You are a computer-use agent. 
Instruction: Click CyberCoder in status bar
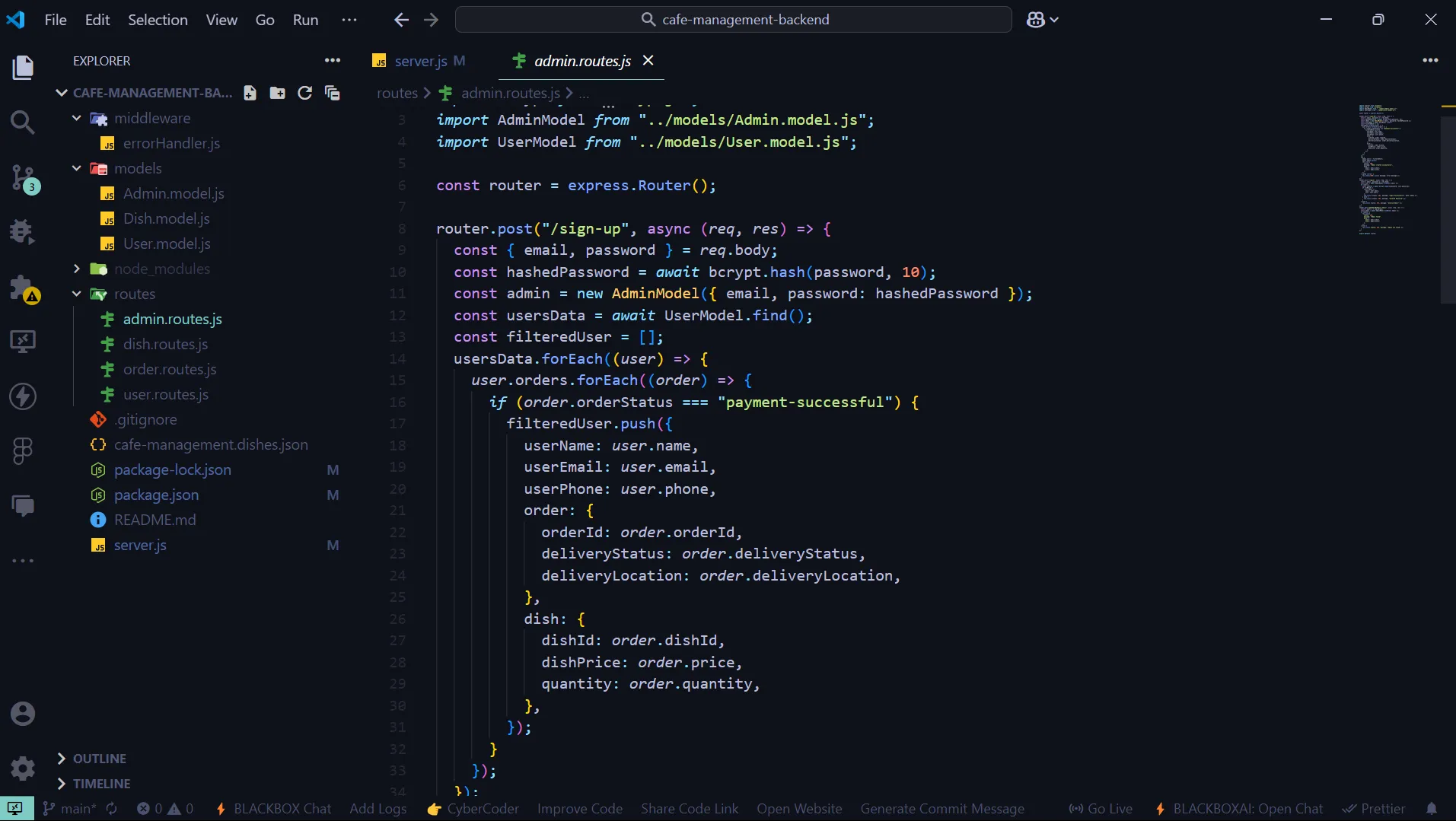tap(473, 809)
